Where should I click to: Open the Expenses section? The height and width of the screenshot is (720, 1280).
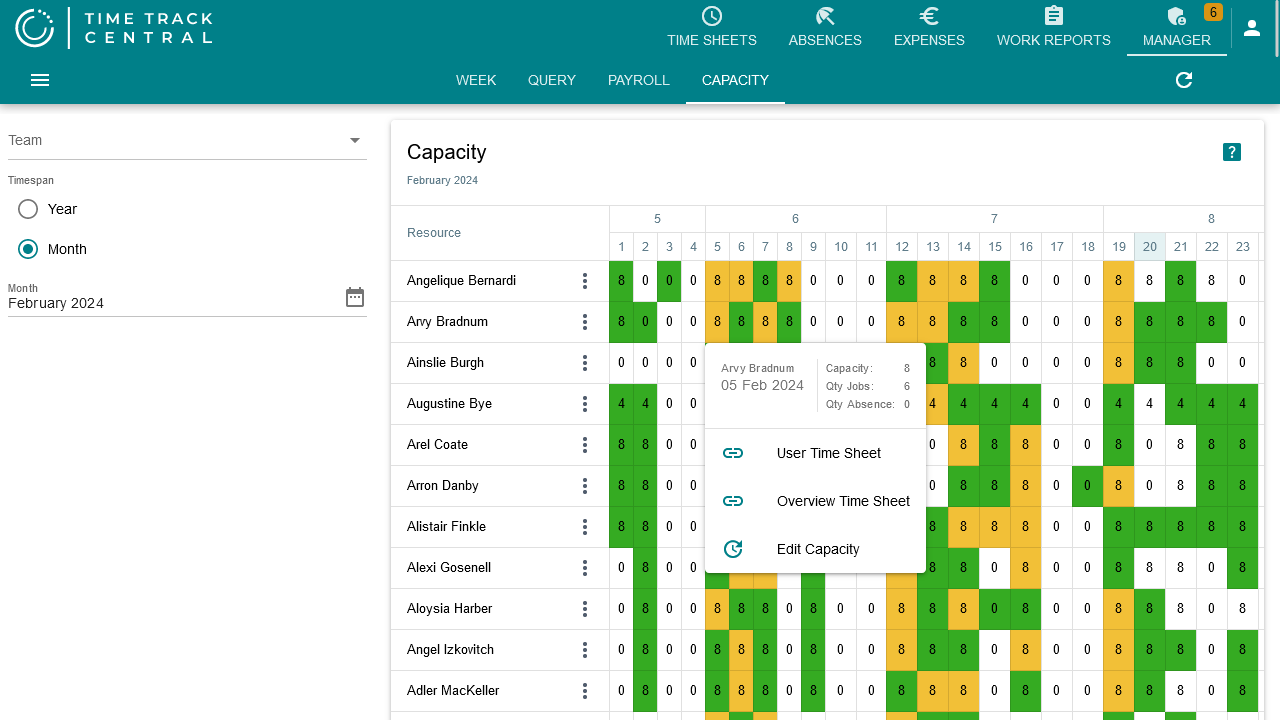[x=929, y=27]
